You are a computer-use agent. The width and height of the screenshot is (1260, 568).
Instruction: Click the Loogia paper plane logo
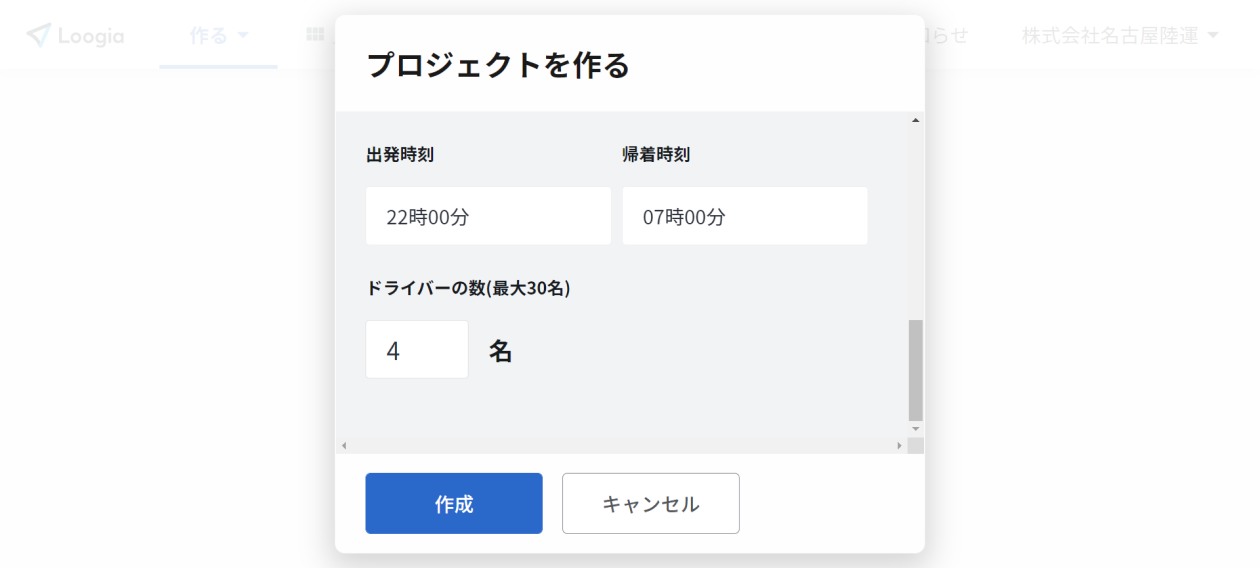click(38, 35)
